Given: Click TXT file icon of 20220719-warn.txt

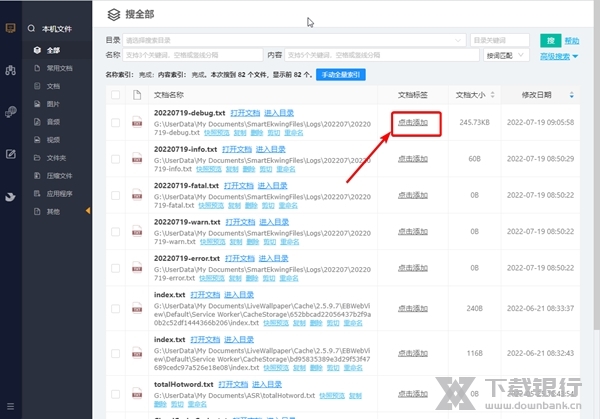Looking at the screenshot, I should (x=137, y=231).
